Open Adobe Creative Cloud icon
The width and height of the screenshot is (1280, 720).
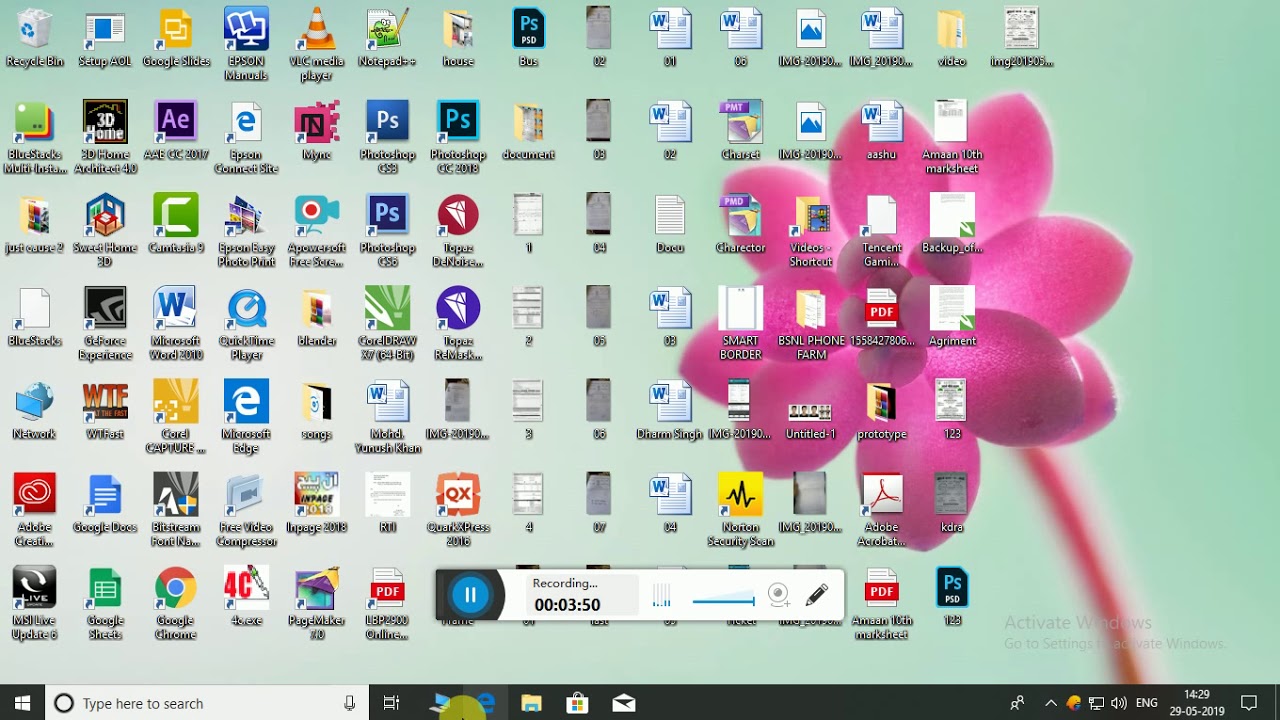(34, 509)
